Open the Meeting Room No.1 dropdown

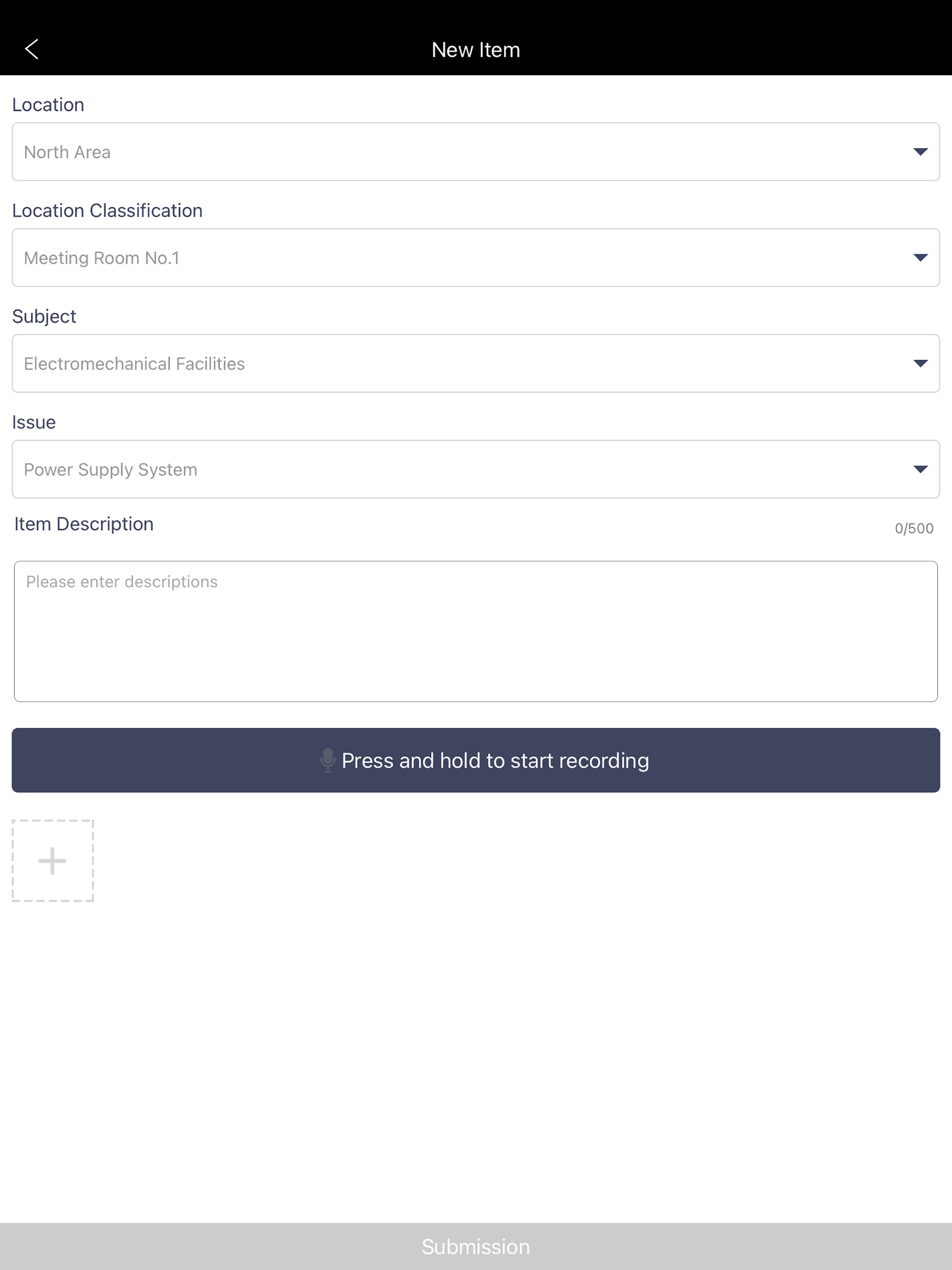[476, 258]
